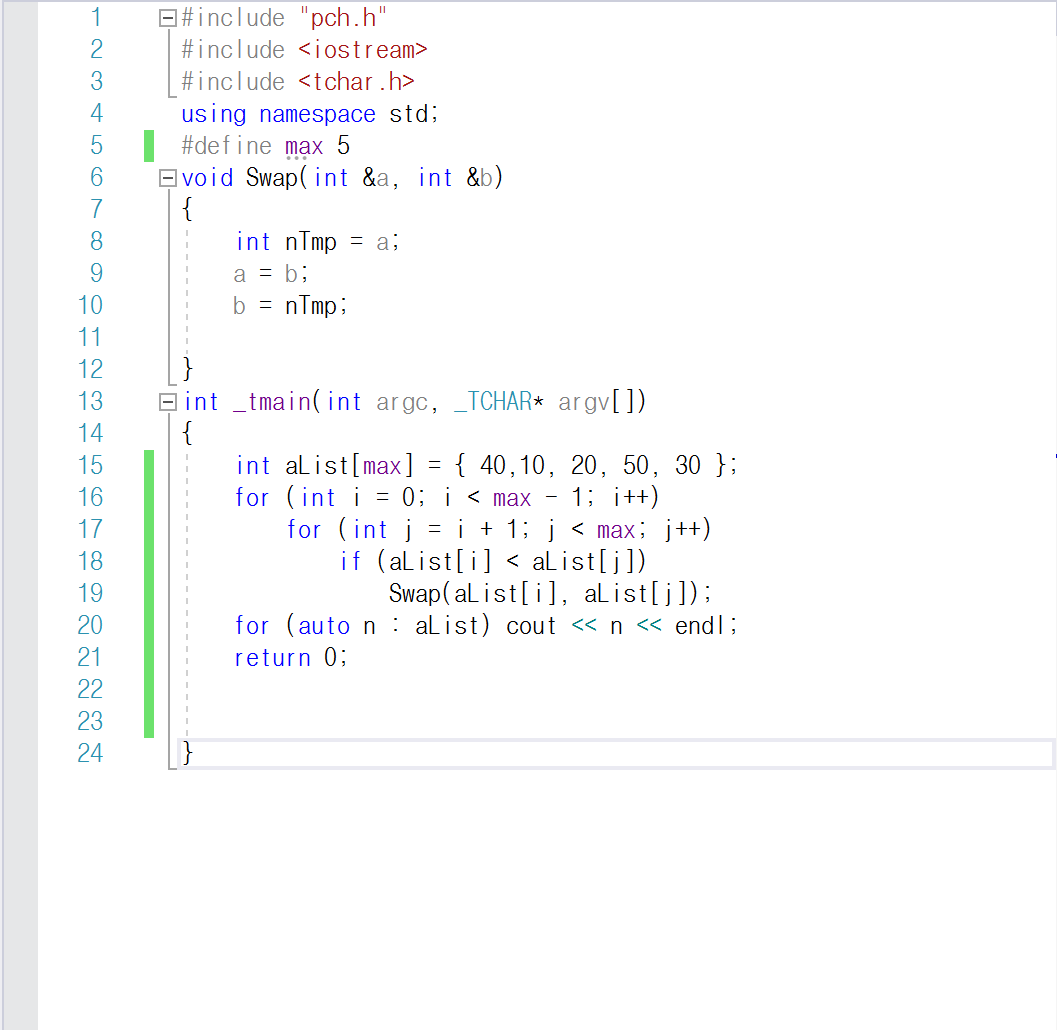Collapse the _tmain function at line 13
Viewport: 1057px width, 1030px height.
click(167, 402)
